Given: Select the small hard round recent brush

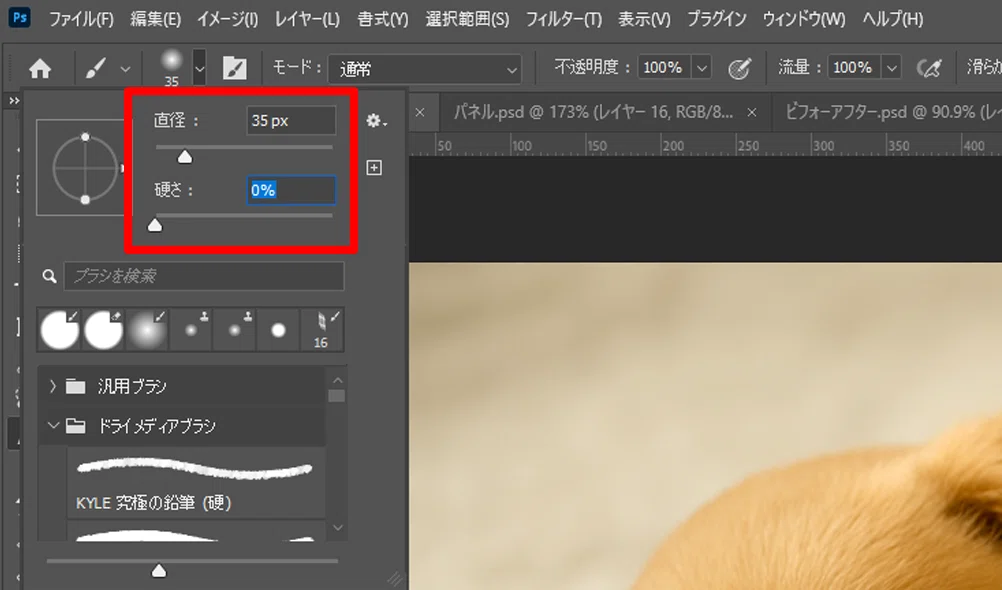Looking at the screenshot, I should 278,330.
